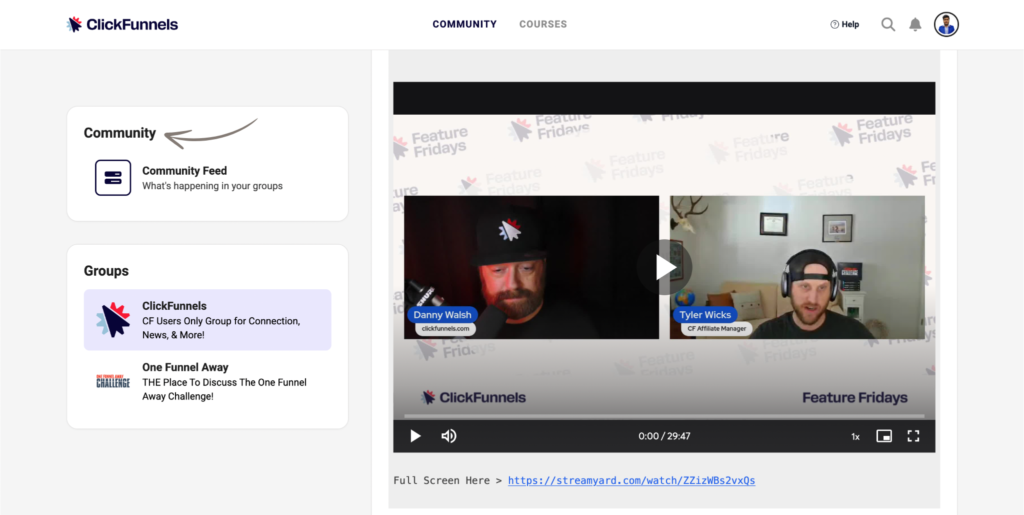Click the 'CF Users Only Group' description

pyautogui.click(x=221, y=328)
